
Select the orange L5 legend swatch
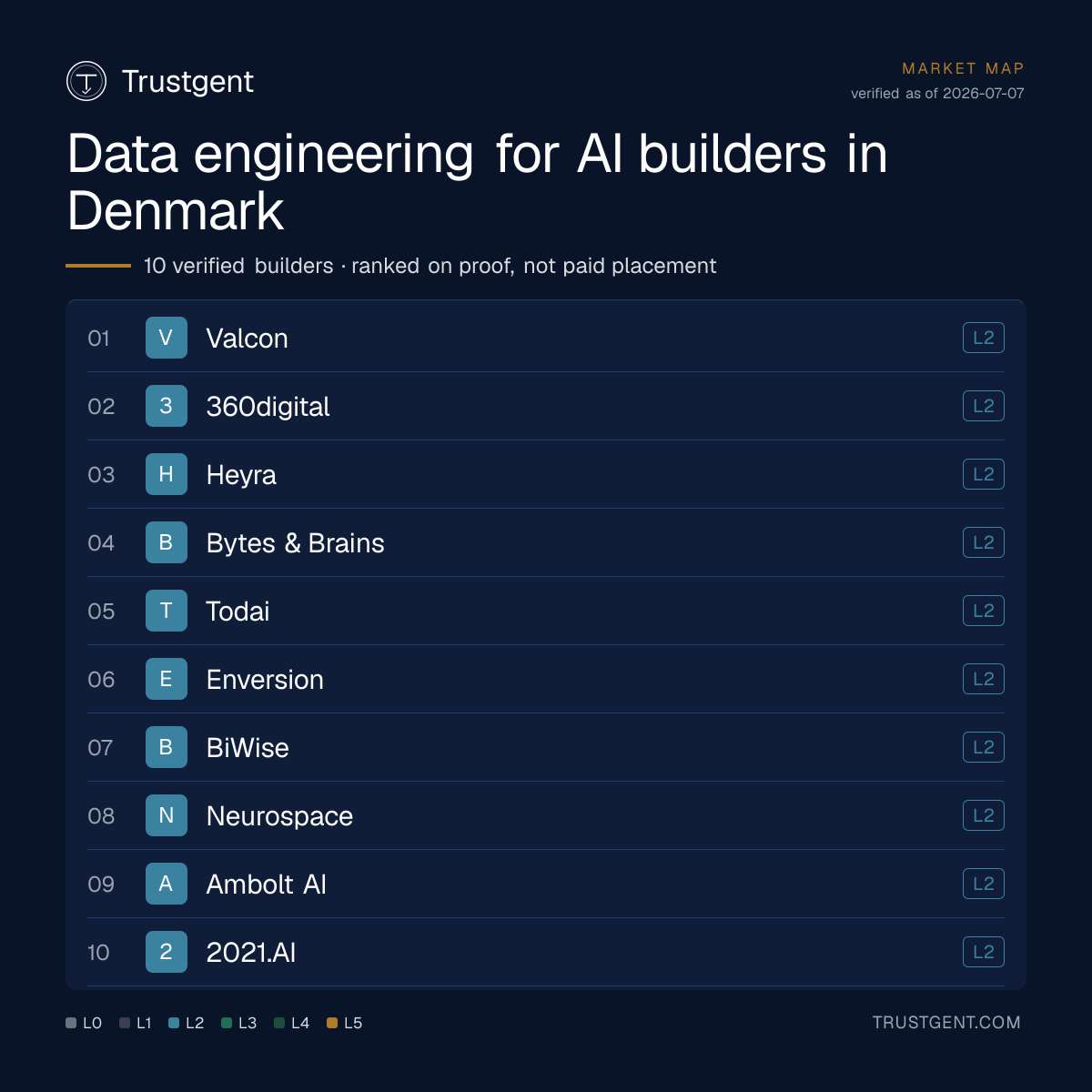[332, 1023]
